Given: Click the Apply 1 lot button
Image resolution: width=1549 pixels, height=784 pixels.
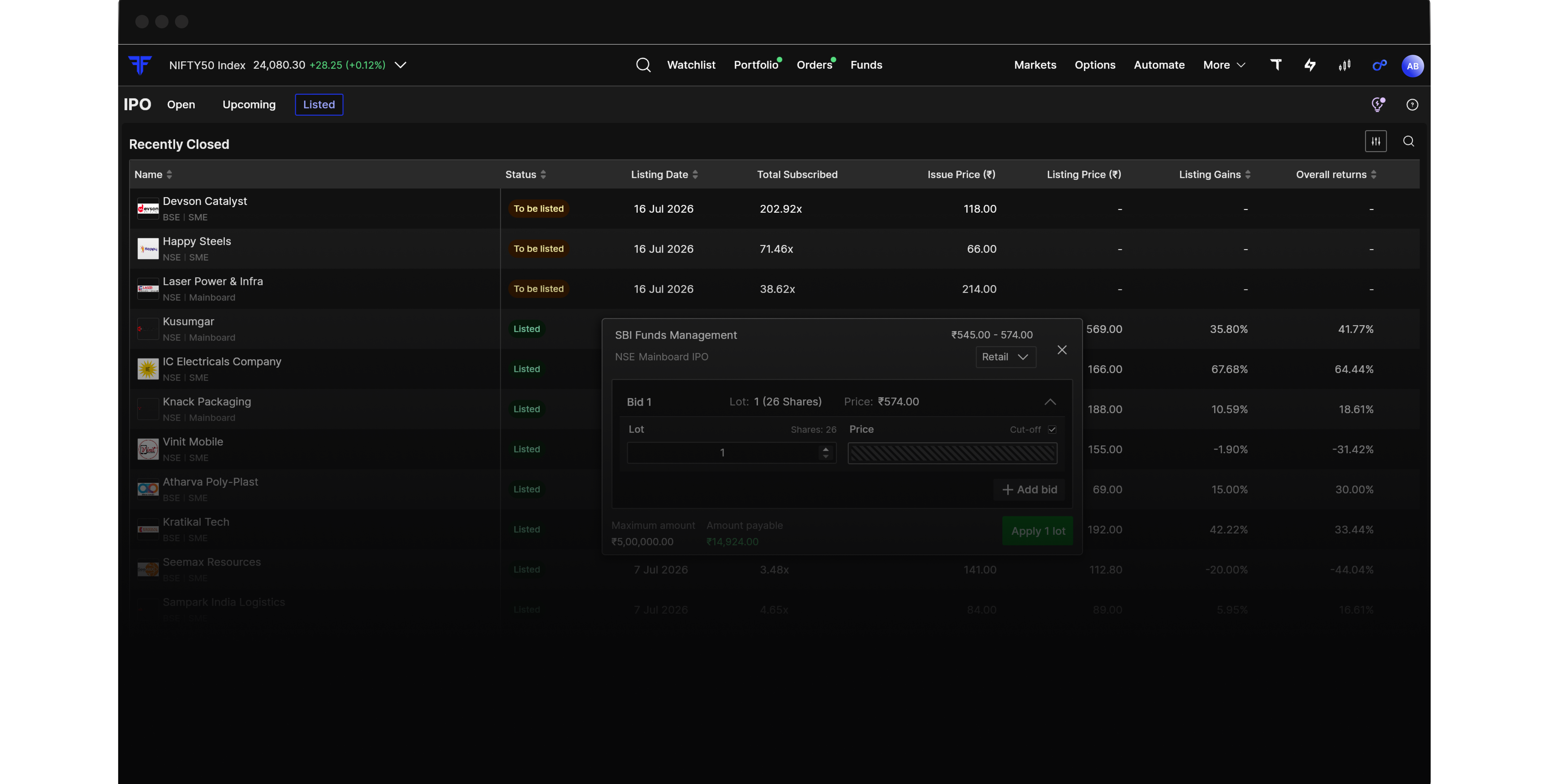Looking at the screenshot, I should pyautogui.click(x=1038, y=531).
